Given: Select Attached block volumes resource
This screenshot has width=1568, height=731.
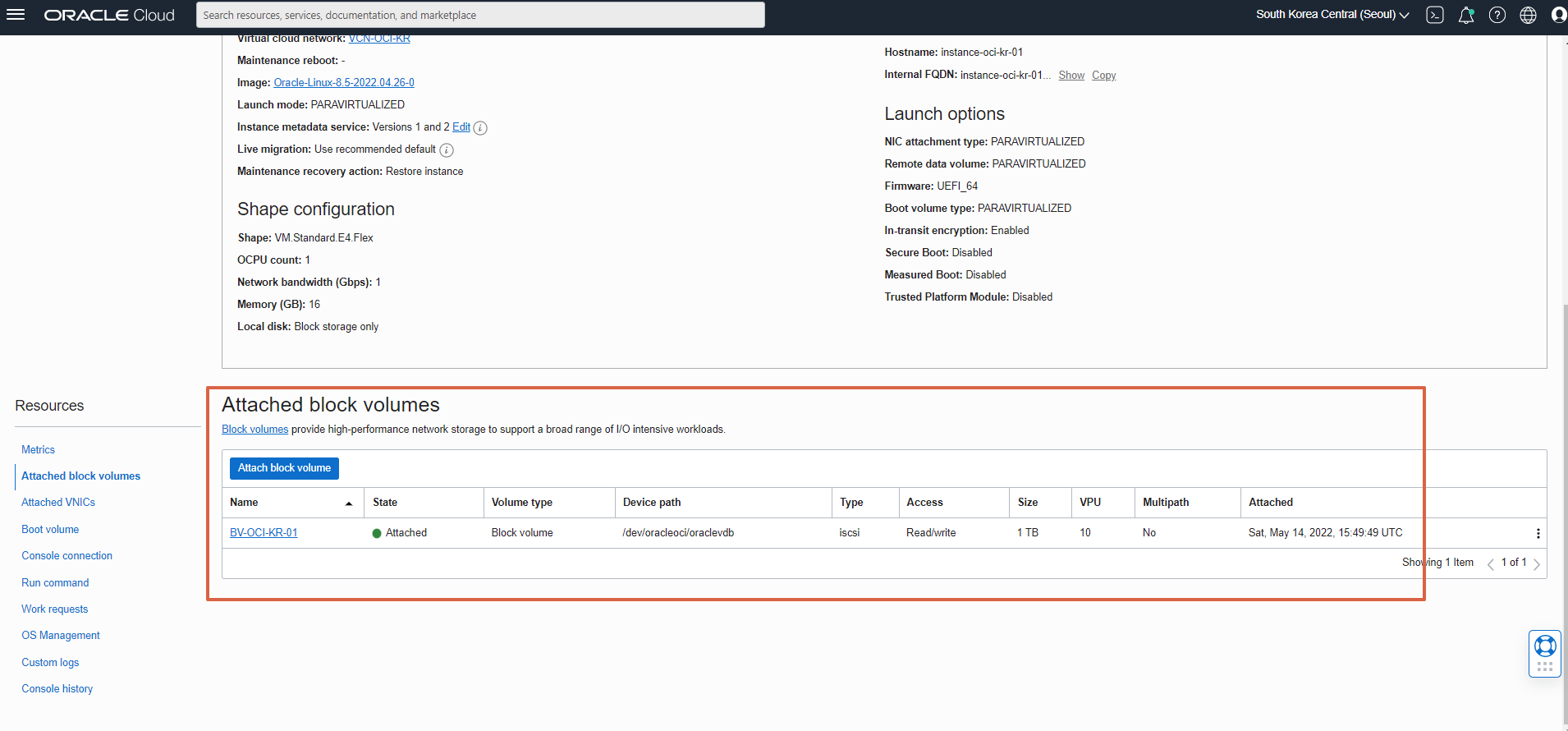Looking at the screenshot, I should pos(80,476).
